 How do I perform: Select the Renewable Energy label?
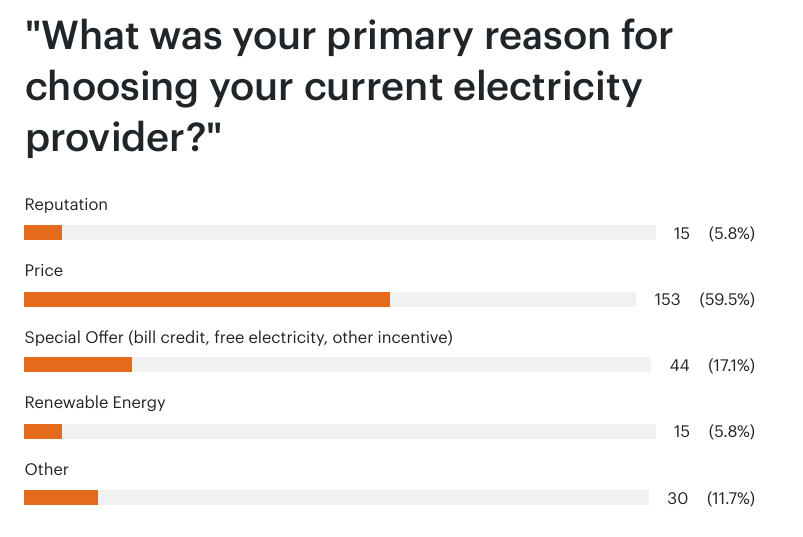point(95,403)
